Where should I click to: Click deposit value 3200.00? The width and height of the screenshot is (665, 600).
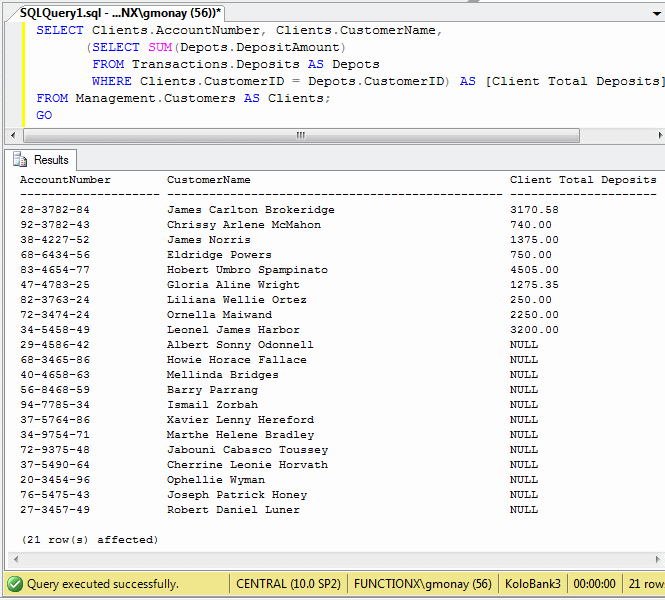pos(534,330)
